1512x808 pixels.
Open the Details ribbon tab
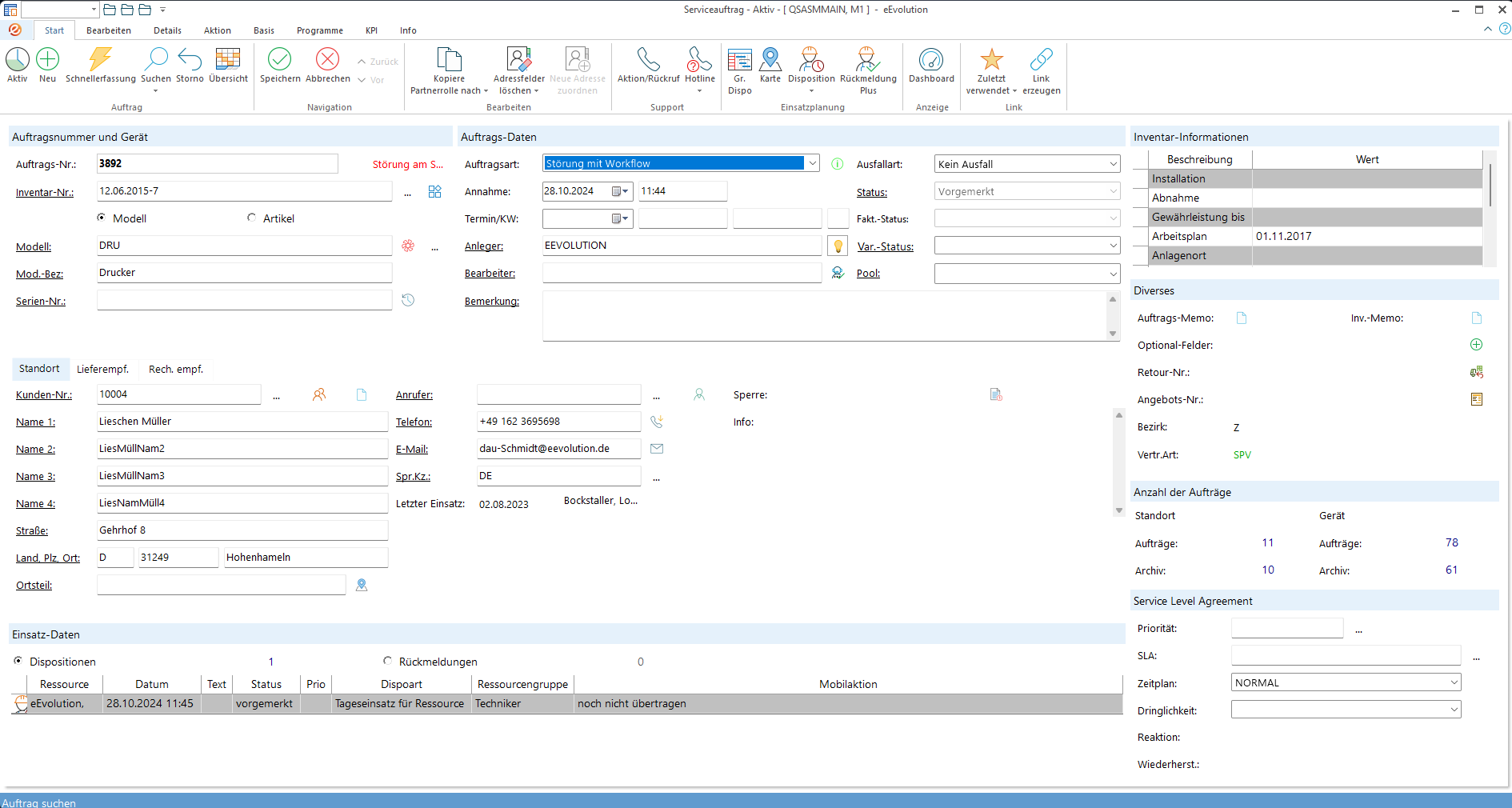click(x=167, y=30)
